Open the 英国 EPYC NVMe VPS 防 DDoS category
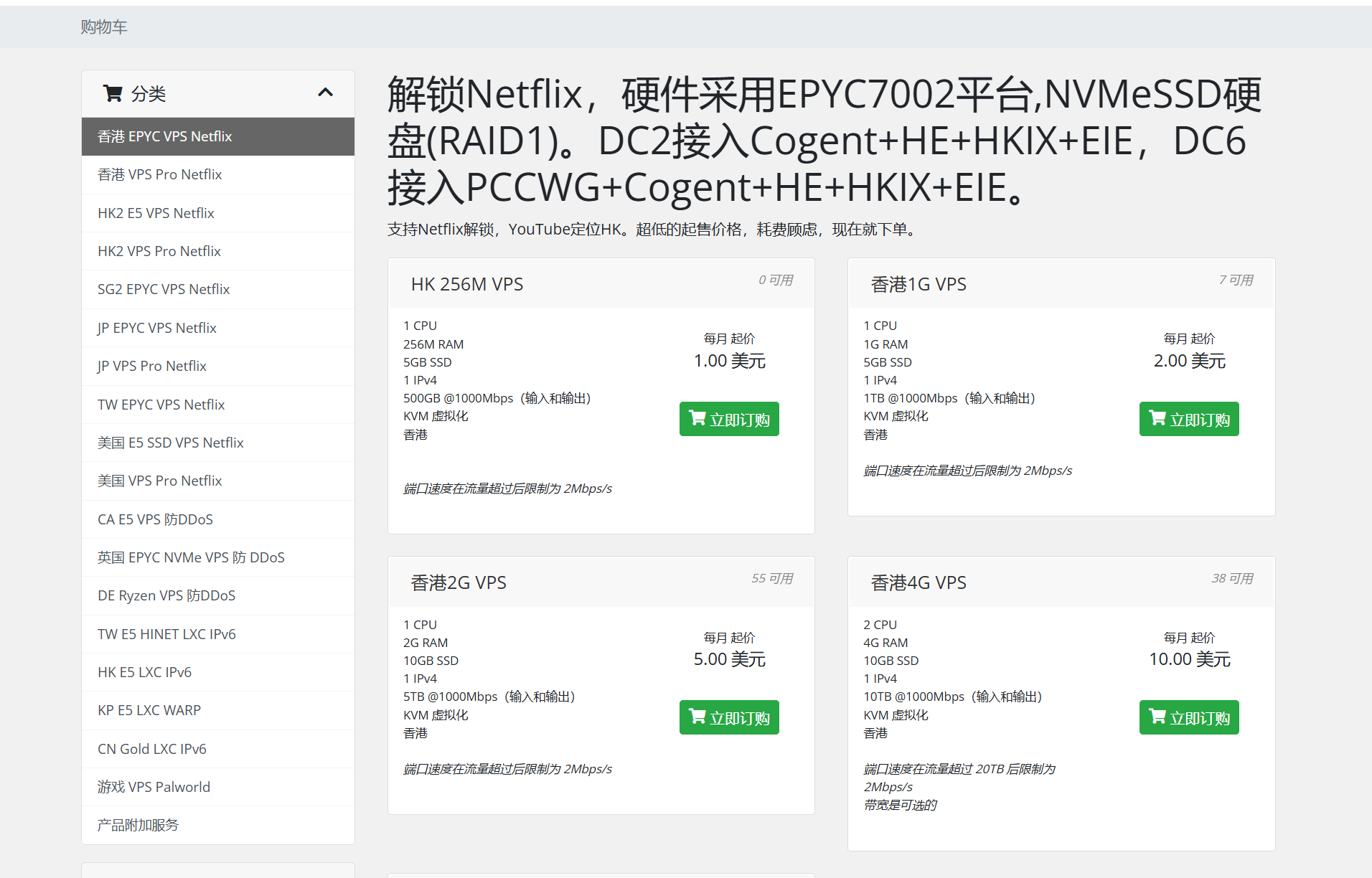1372x878 pixels. coord(191,557)
